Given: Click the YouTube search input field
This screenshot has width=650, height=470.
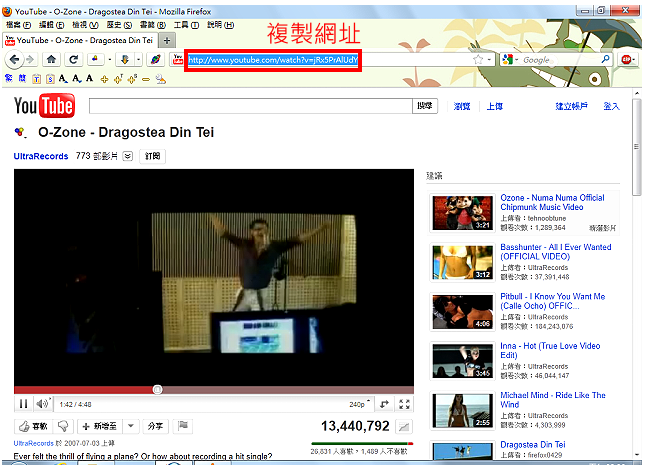Looking at the screenshot, I should [251, 106].
